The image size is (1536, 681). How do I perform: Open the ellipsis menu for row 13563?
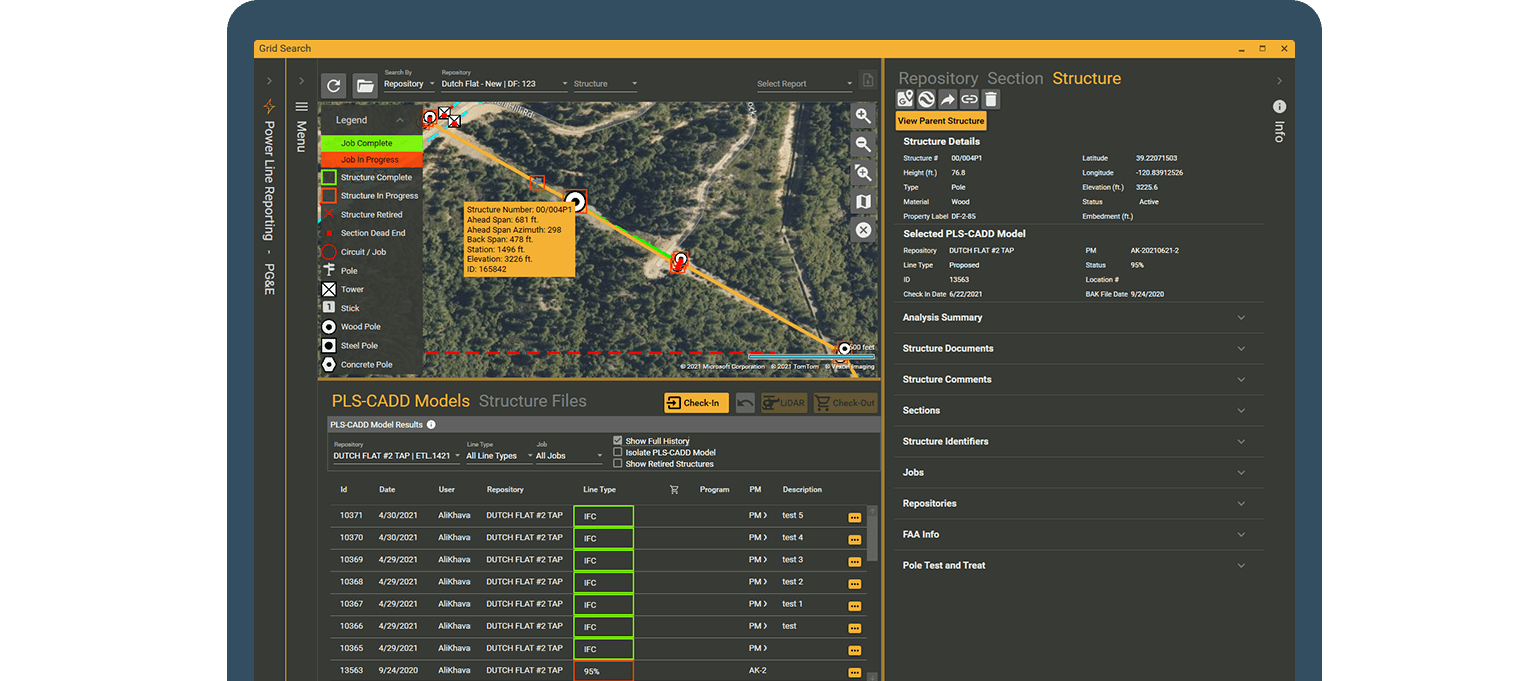pyautogui.click(x=854, y=673)
